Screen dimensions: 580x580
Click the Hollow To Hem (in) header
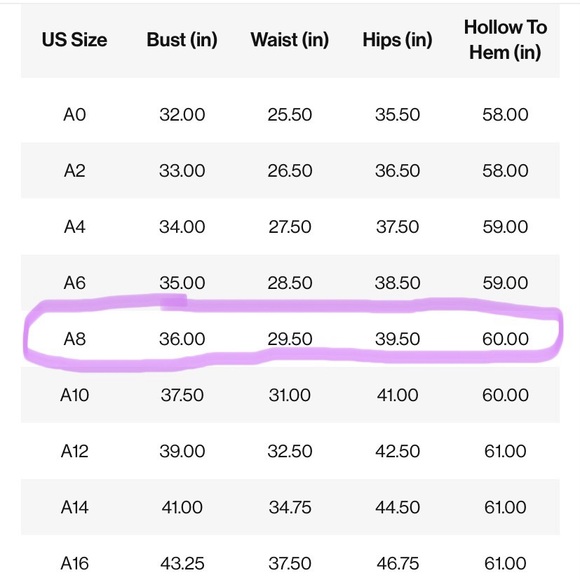505,40
